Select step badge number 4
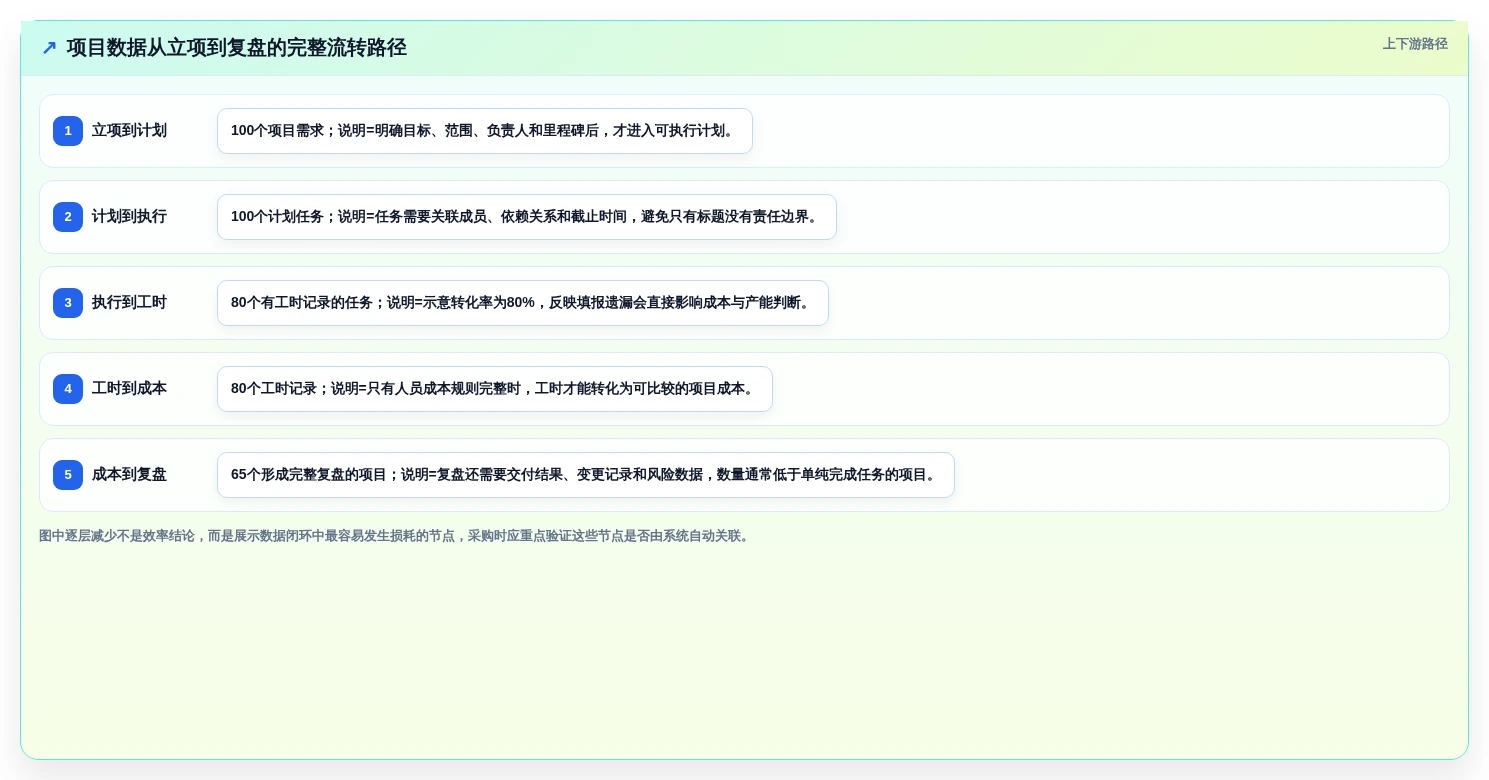This screenshot has width=1489, height=780. pos(68,389)
